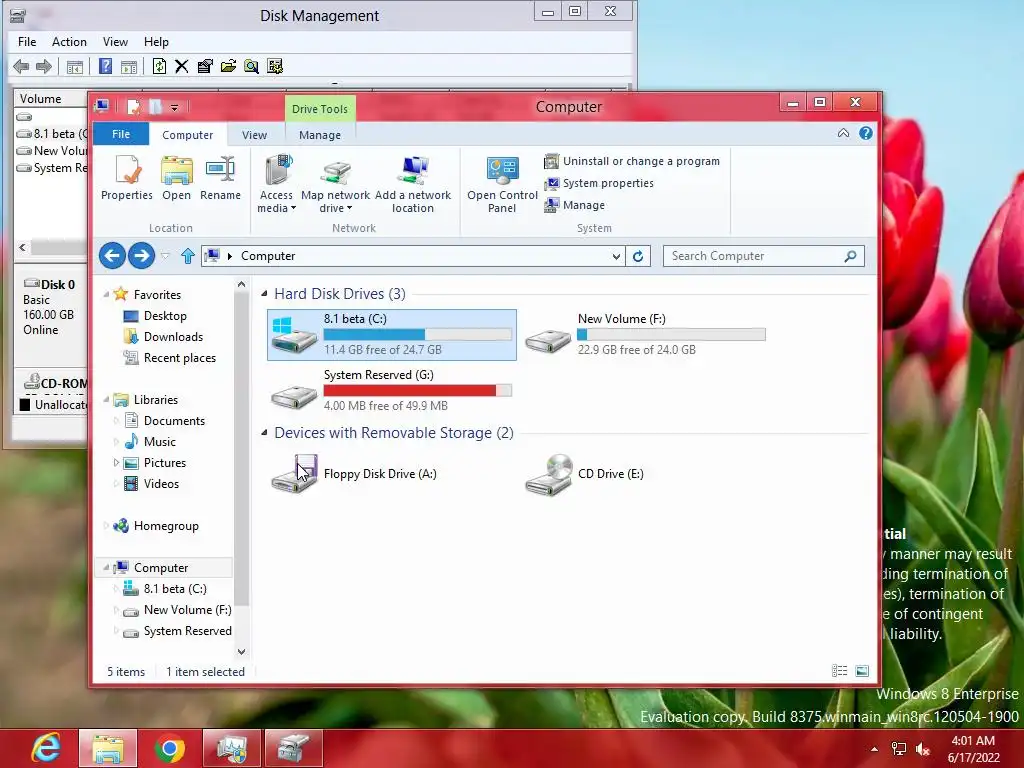Click Manage in the System group
This screenshot has width=1024, height=768.
[x=575, y=205]
